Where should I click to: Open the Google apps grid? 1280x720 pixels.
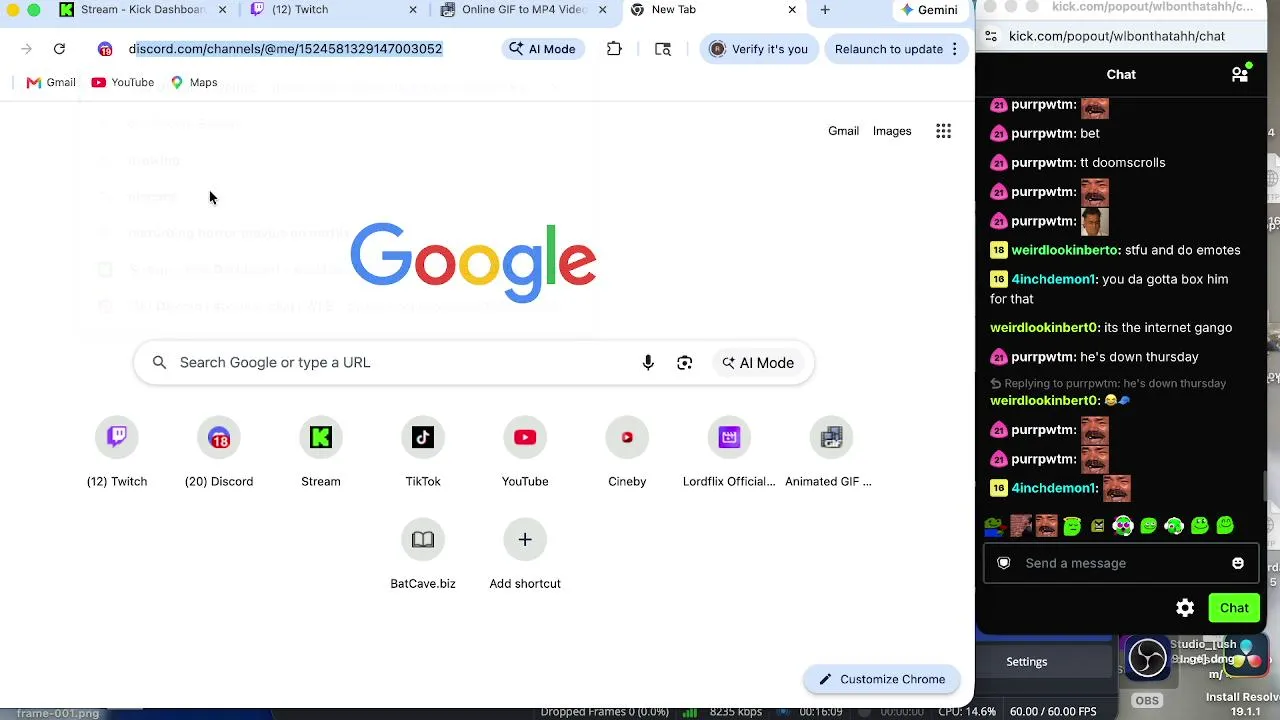point(943,131)
